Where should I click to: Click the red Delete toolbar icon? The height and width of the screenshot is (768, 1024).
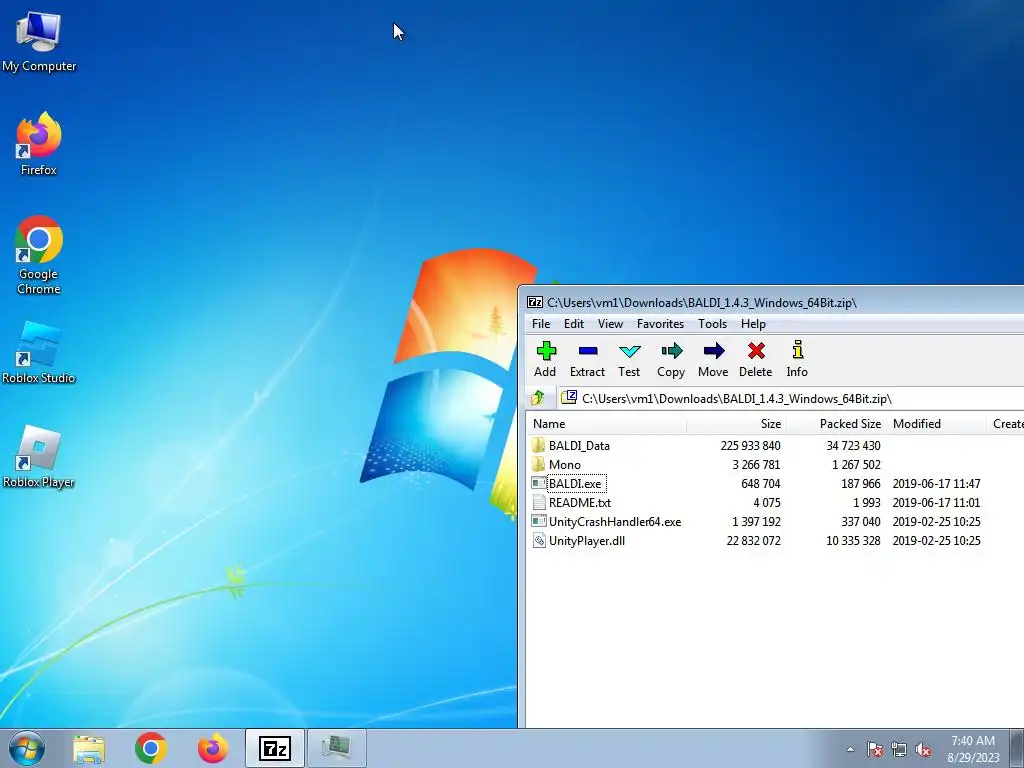[x=756, y=359]
